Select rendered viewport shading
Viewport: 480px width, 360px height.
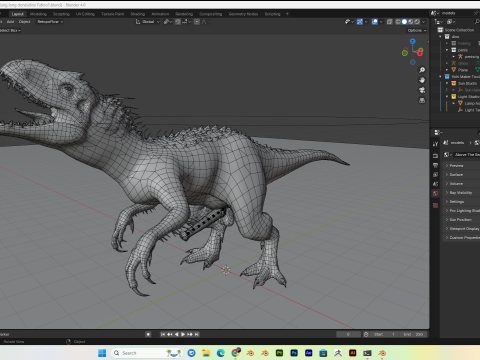(x=417, y=22)
